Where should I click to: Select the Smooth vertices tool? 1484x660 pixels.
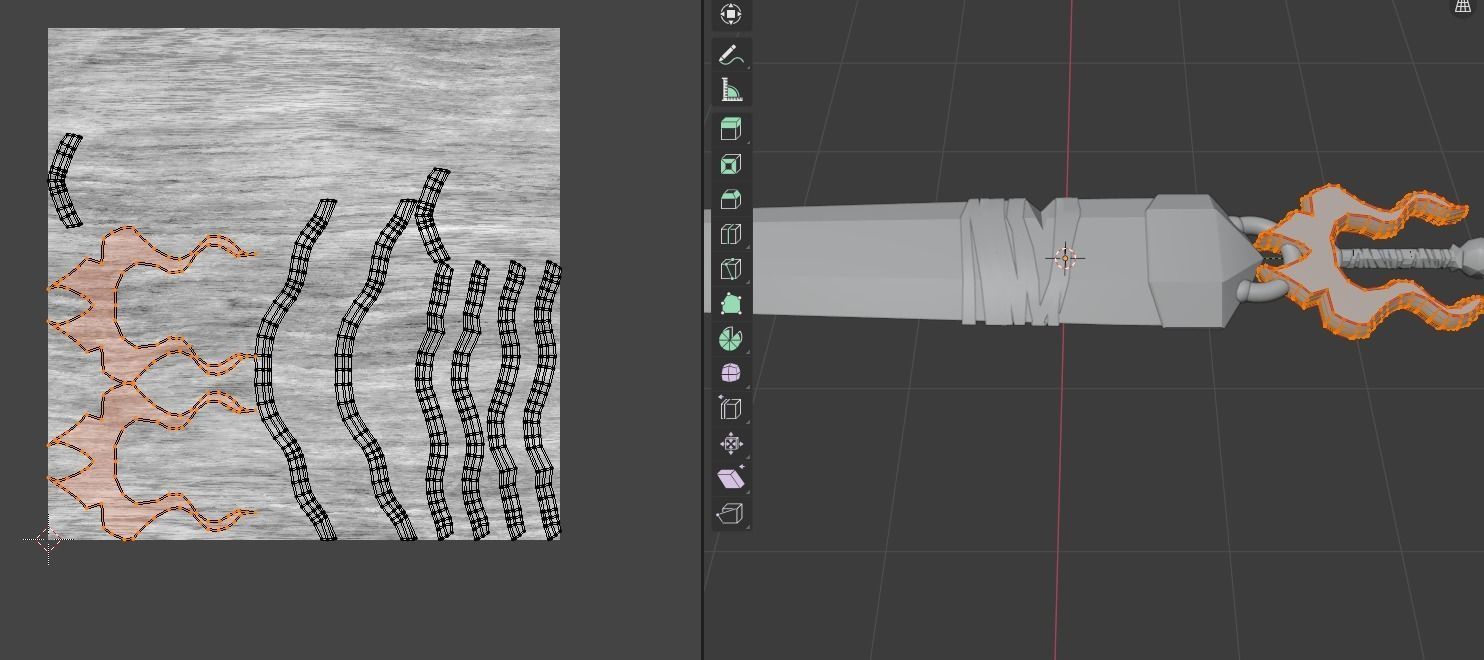(731, 373)
